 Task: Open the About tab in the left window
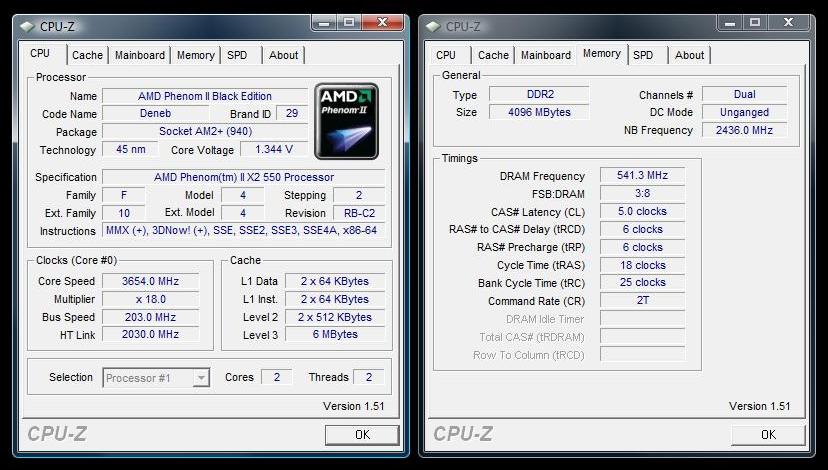click(284, 55)
